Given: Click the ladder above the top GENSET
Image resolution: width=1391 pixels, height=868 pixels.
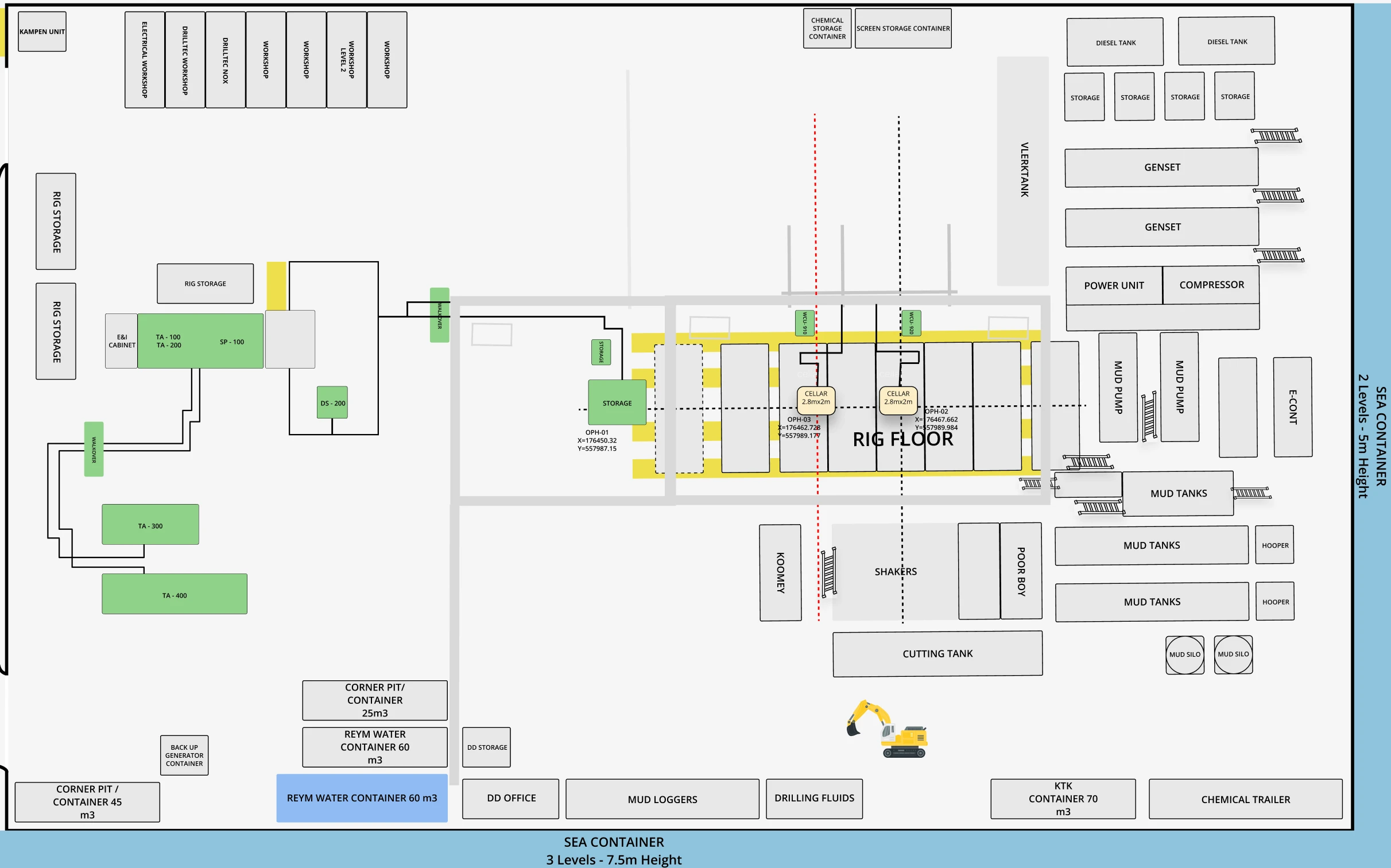Looking at the screenshot, I should coord(1276,136).
